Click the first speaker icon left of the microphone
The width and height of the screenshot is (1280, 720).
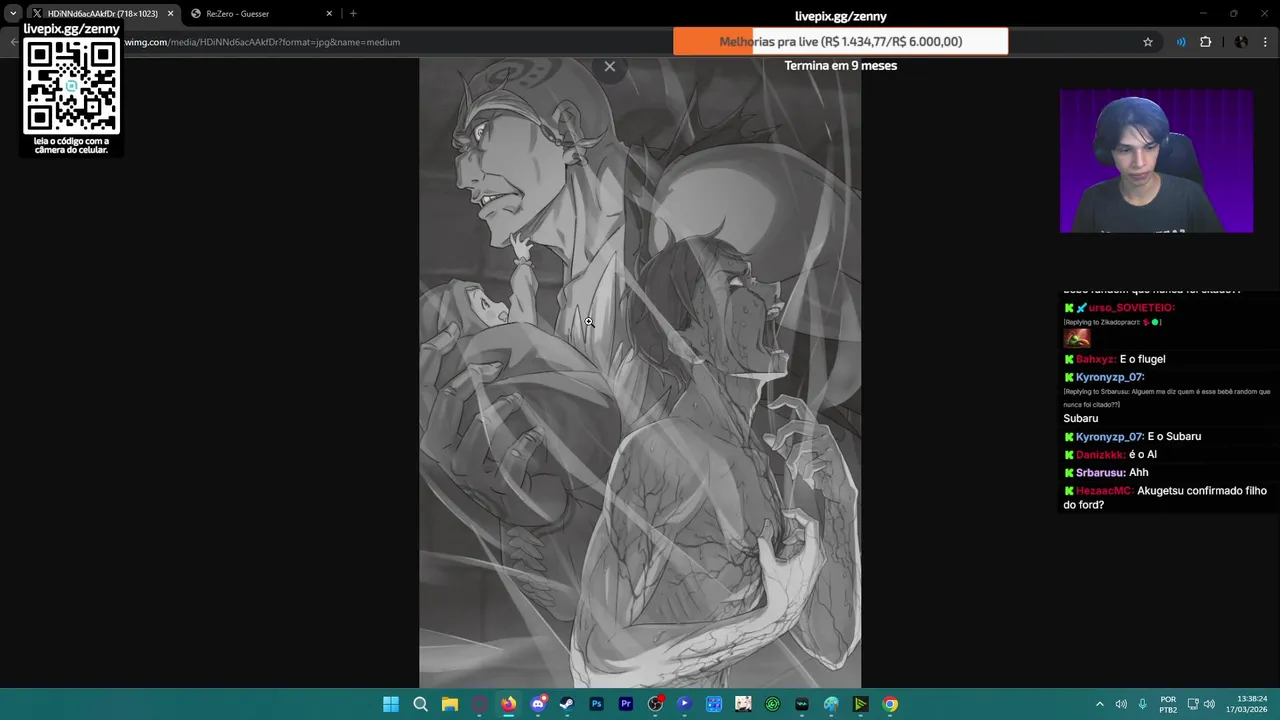tap(1121, 704)
